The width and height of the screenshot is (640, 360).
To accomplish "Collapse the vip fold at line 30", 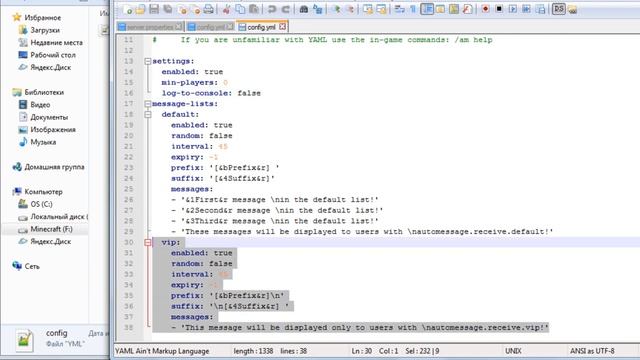I will (x=148, y=242).
